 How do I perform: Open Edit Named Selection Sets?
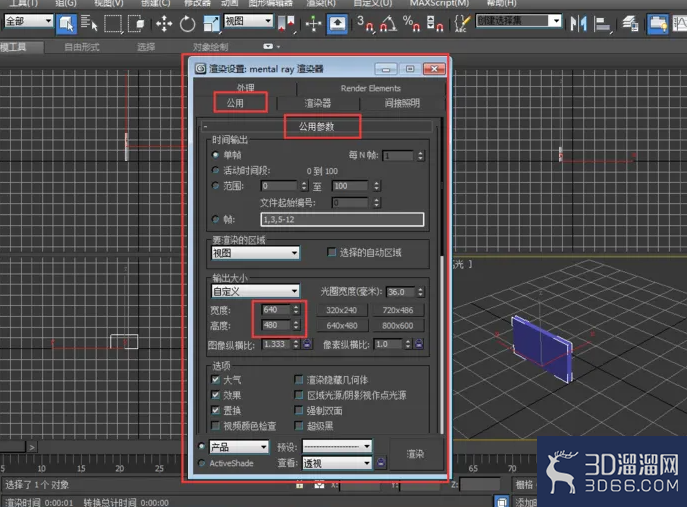click(x=463, y=23)
